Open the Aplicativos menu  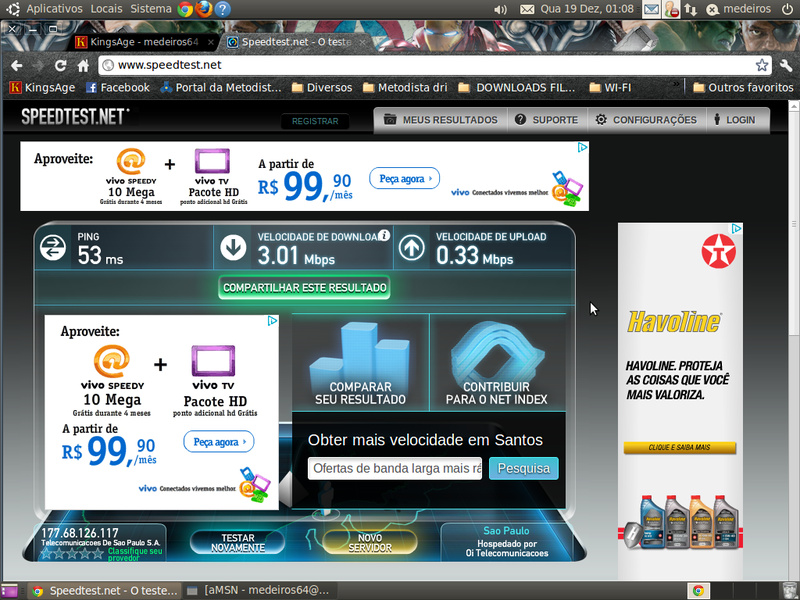(54, 9)
